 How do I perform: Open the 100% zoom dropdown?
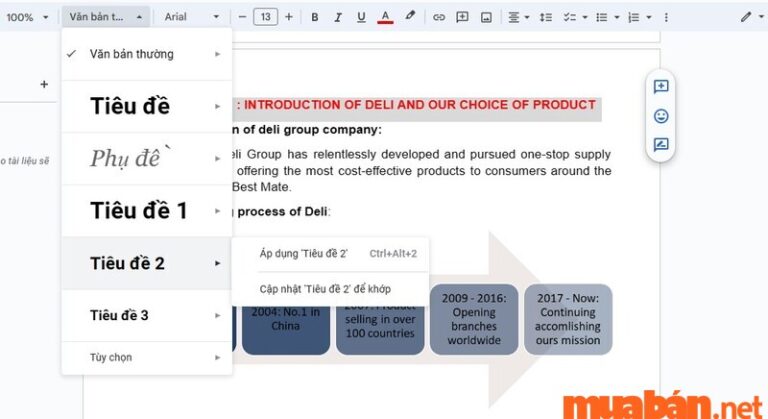[27, 17]
